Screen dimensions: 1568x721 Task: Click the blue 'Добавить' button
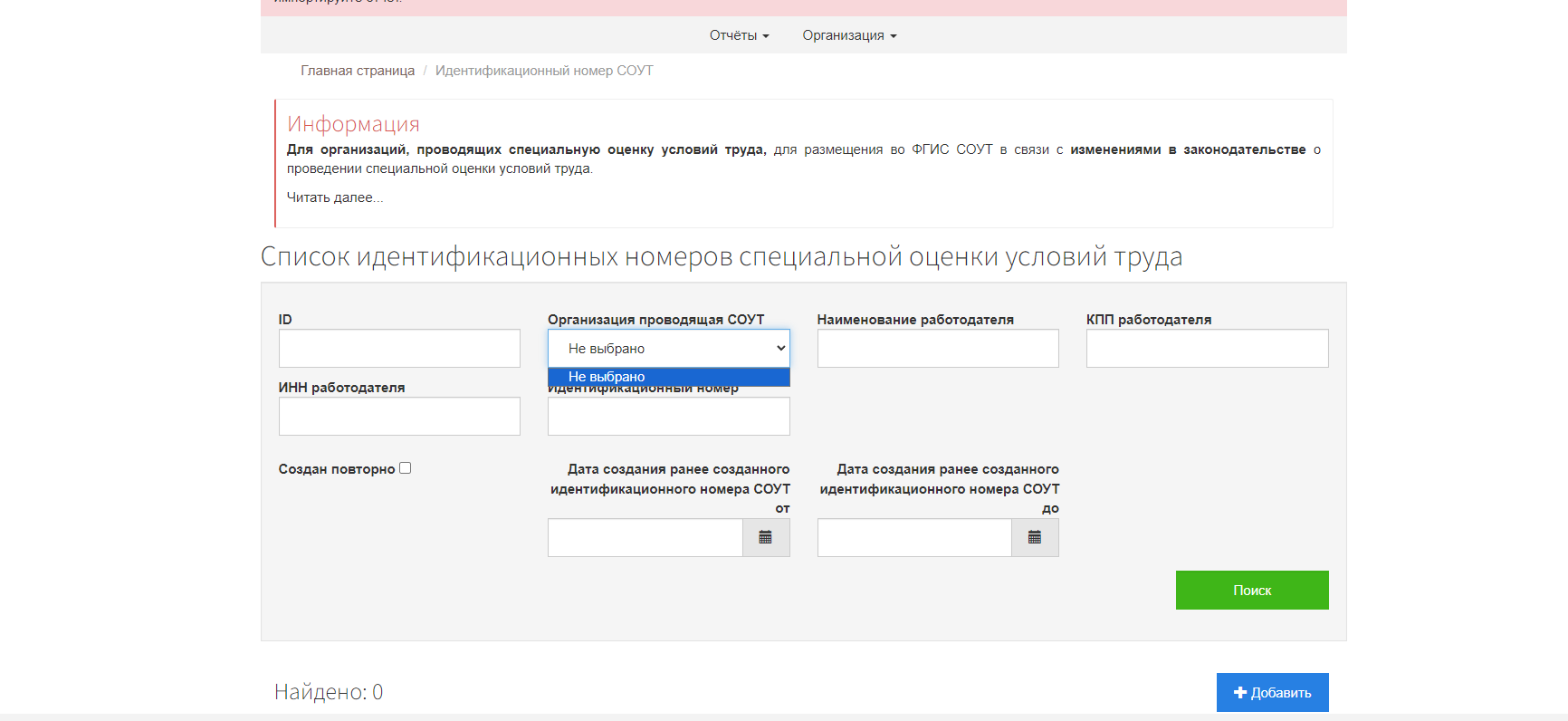[x=1273, y=692]
